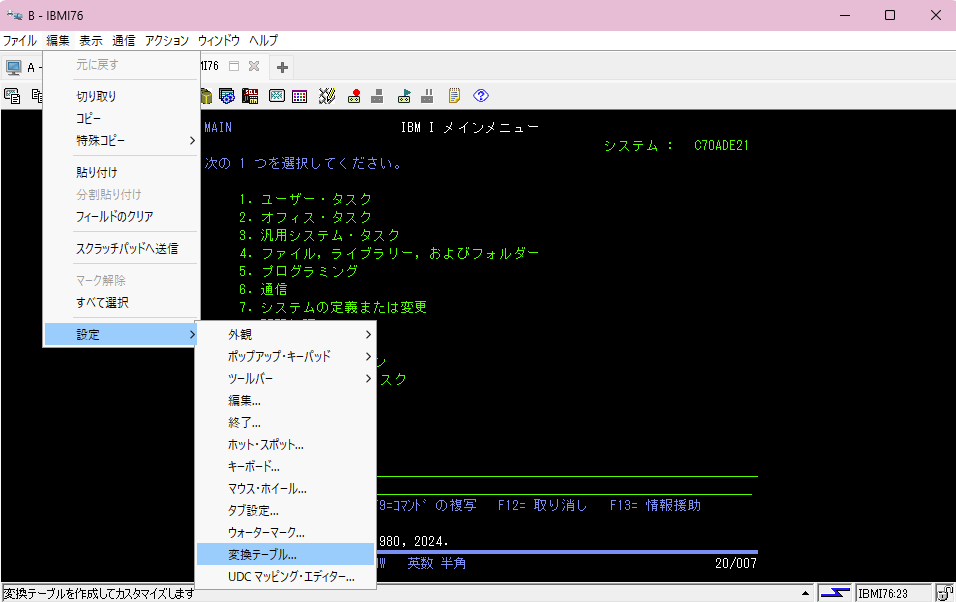Click the open 編集 menu title
956x602 pixels.
point(58,40)
